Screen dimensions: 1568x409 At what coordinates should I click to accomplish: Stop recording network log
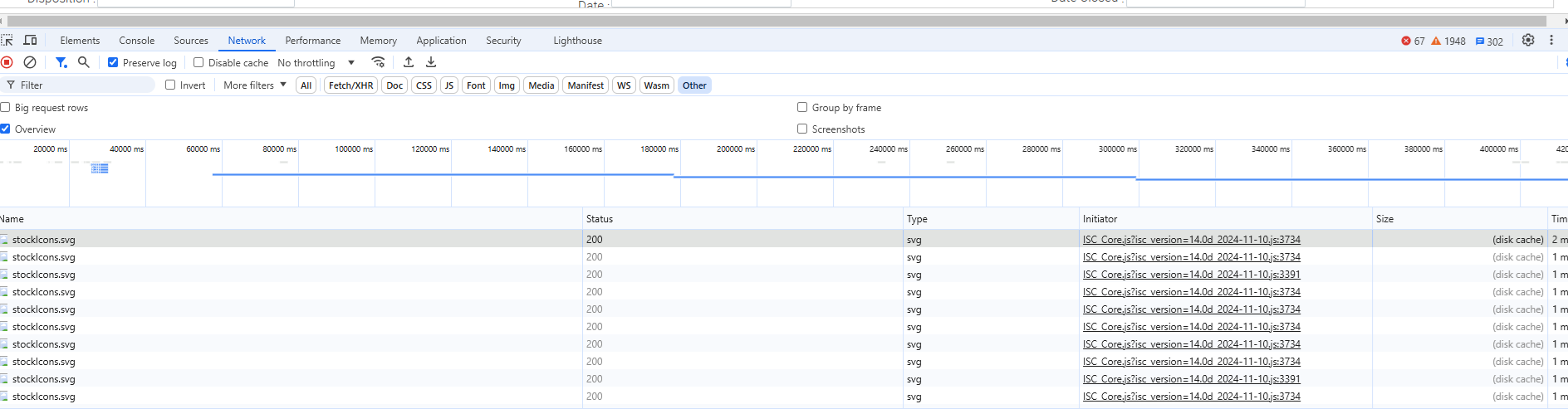click(x=7, y=62)
